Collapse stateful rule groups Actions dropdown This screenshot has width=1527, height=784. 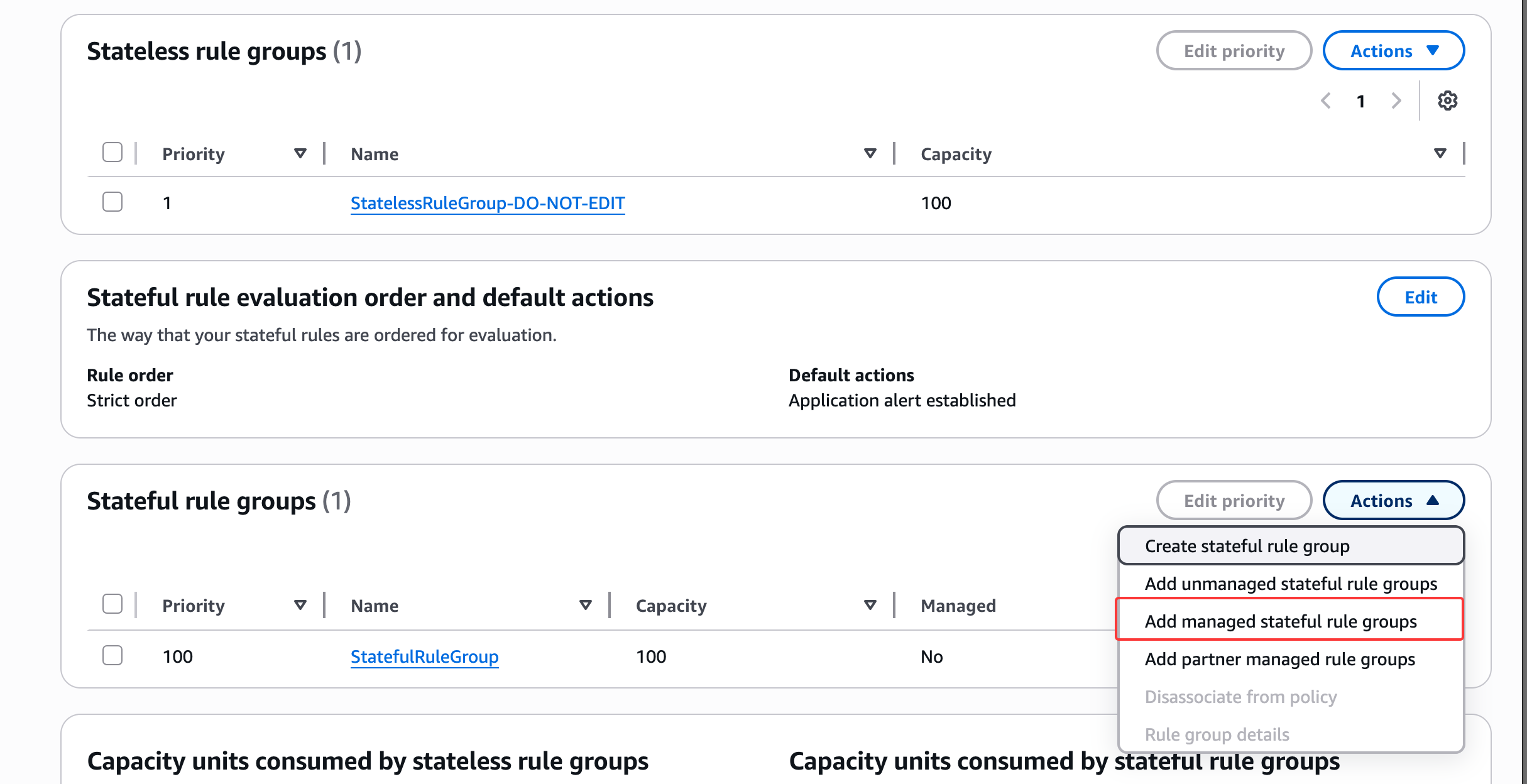1393,501
